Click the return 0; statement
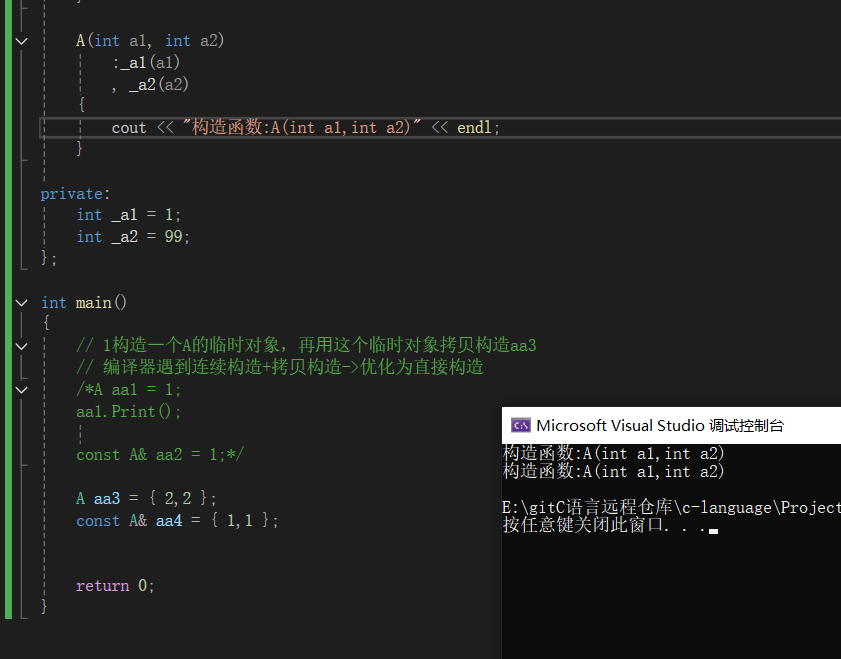 [115, 586]
